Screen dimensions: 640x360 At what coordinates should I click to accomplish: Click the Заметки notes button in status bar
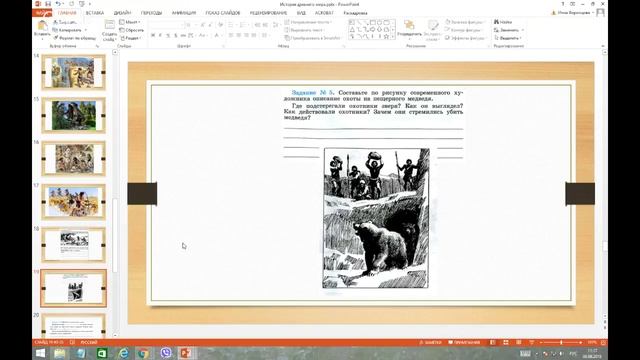click(x=431, y=342)
